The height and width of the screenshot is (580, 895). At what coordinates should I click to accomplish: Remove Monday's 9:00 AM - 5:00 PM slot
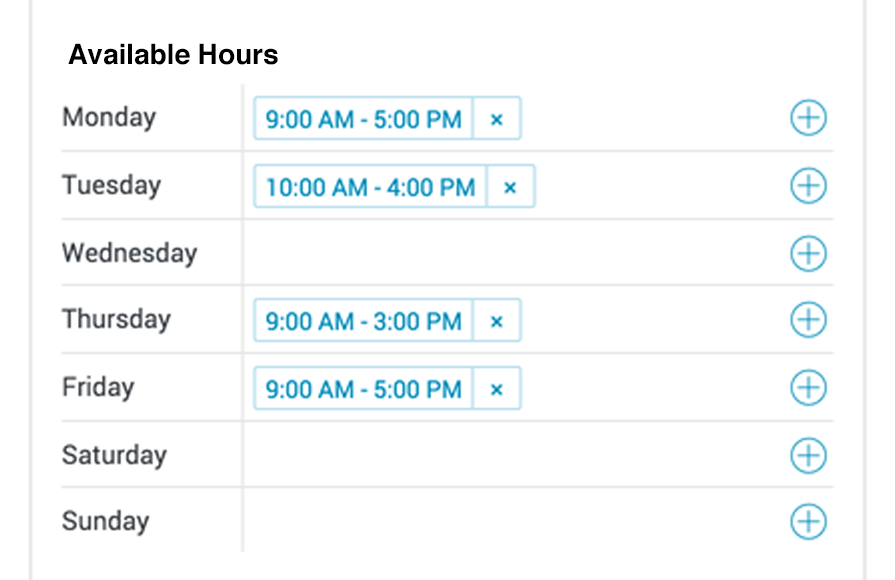pos(497,120)
